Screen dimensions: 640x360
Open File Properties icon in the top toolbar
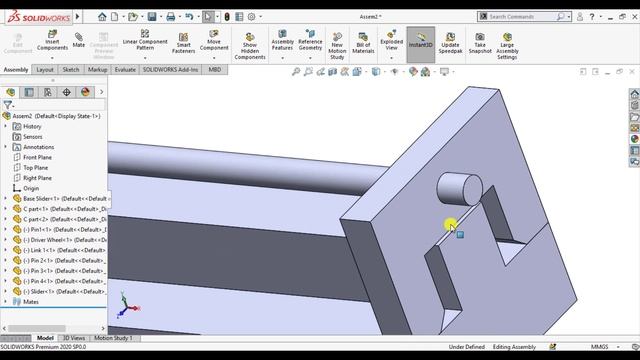239,17
